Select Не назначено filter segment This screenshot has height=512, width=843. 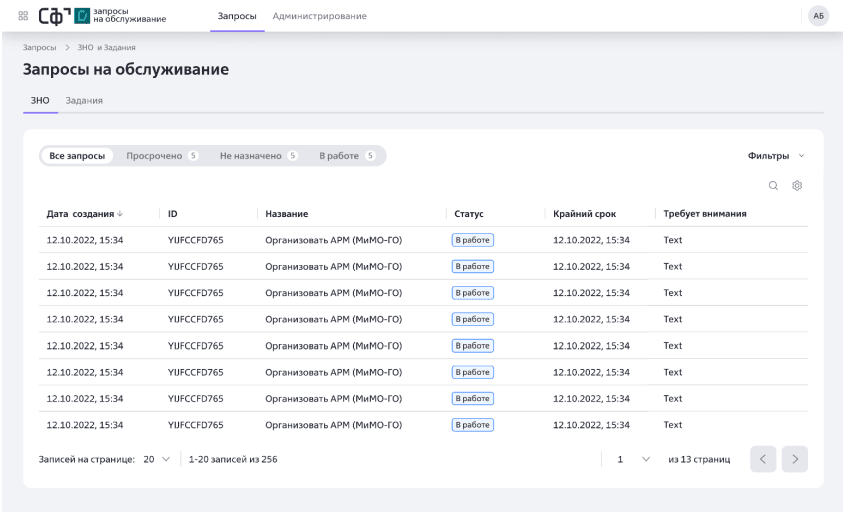pyautogui.click(x=258, y=156)
